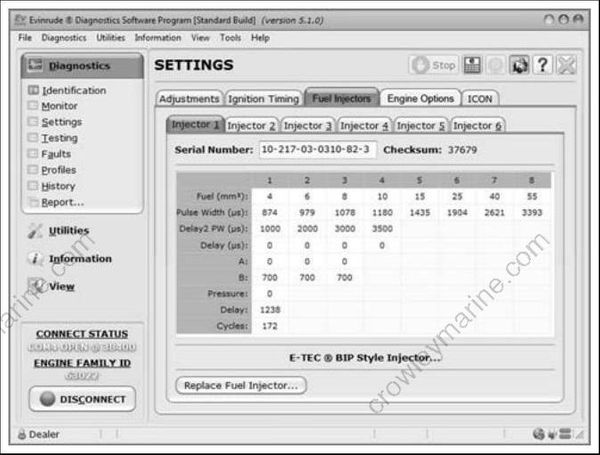Expand the View section
This screenshot has height=455, width=600.
coord(62,286)
